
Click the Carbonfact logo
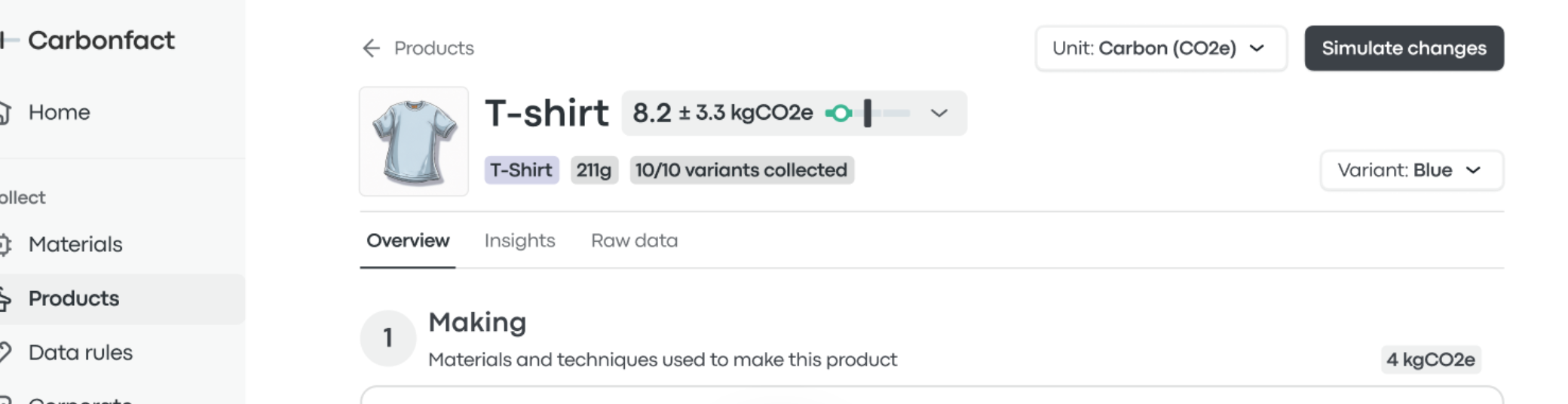click(87, 40)
